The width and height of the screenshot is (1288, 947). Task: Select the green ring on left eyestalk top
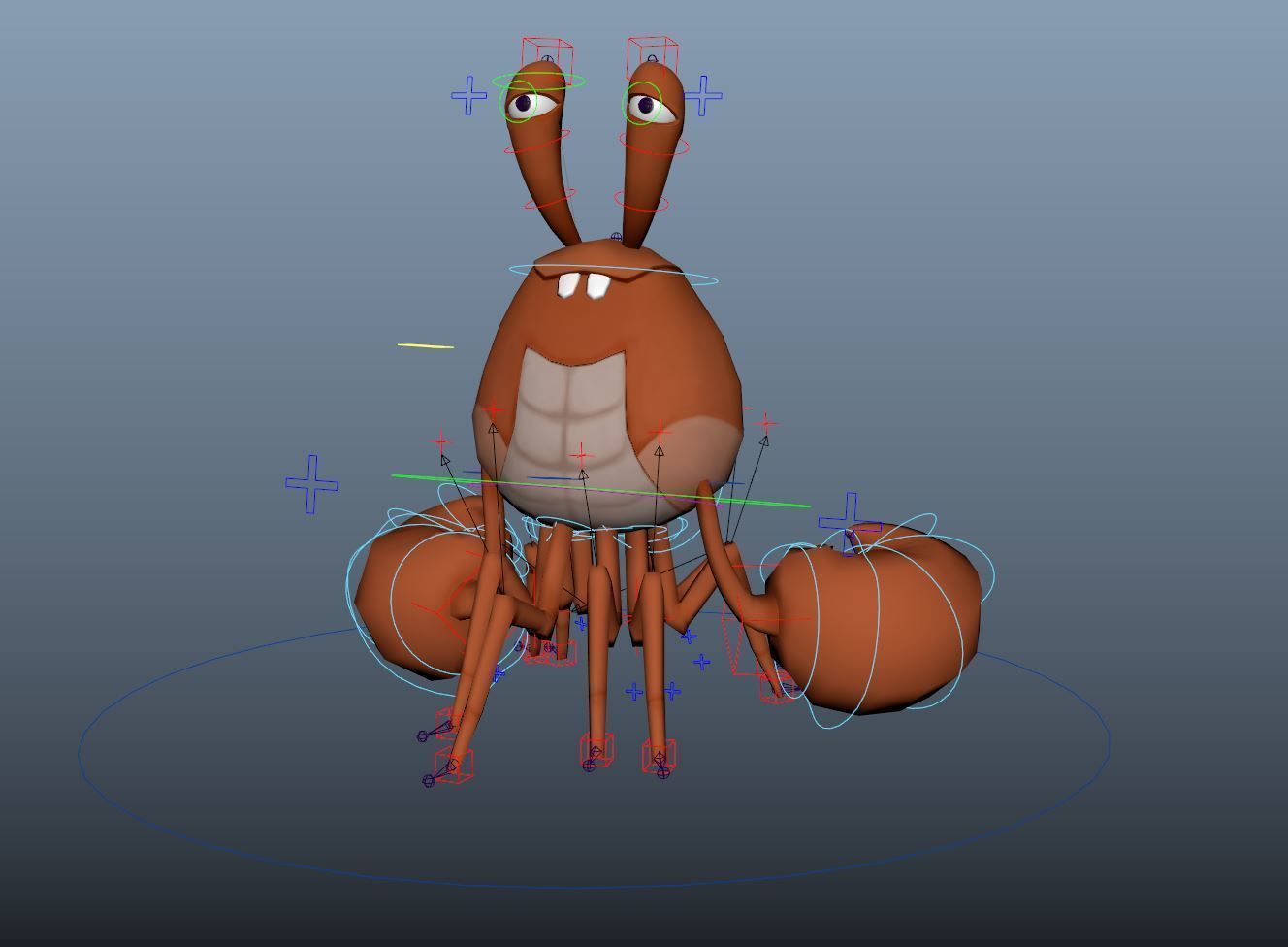tap(538, 82)
